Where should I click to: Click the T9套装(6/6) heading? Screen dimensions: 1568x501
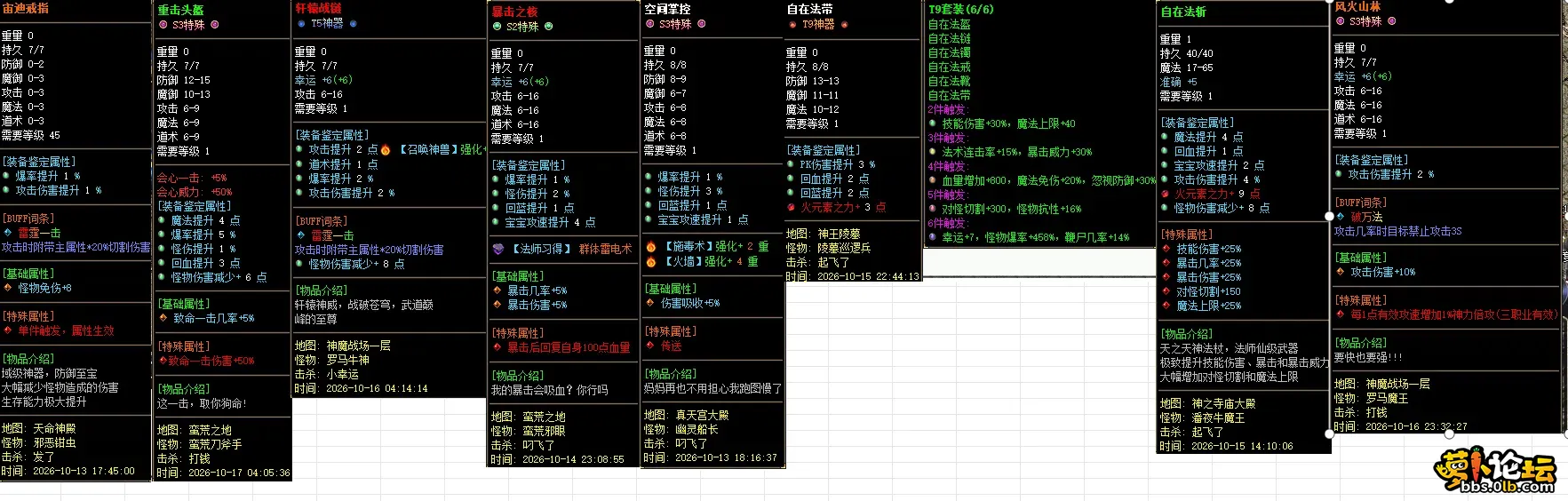click(961, 9)
